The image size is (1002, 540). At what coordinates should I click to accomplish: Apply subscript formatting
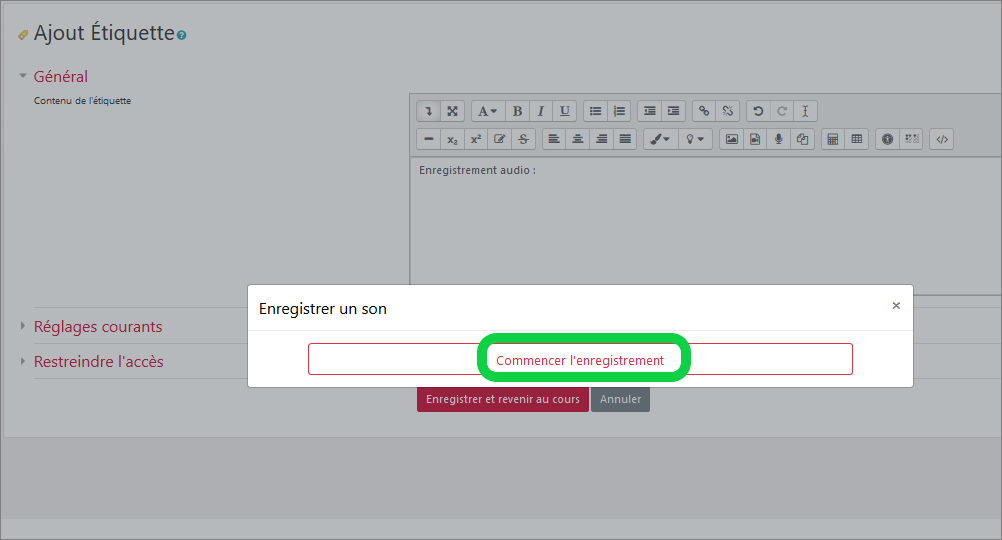(x=452, y=139)
